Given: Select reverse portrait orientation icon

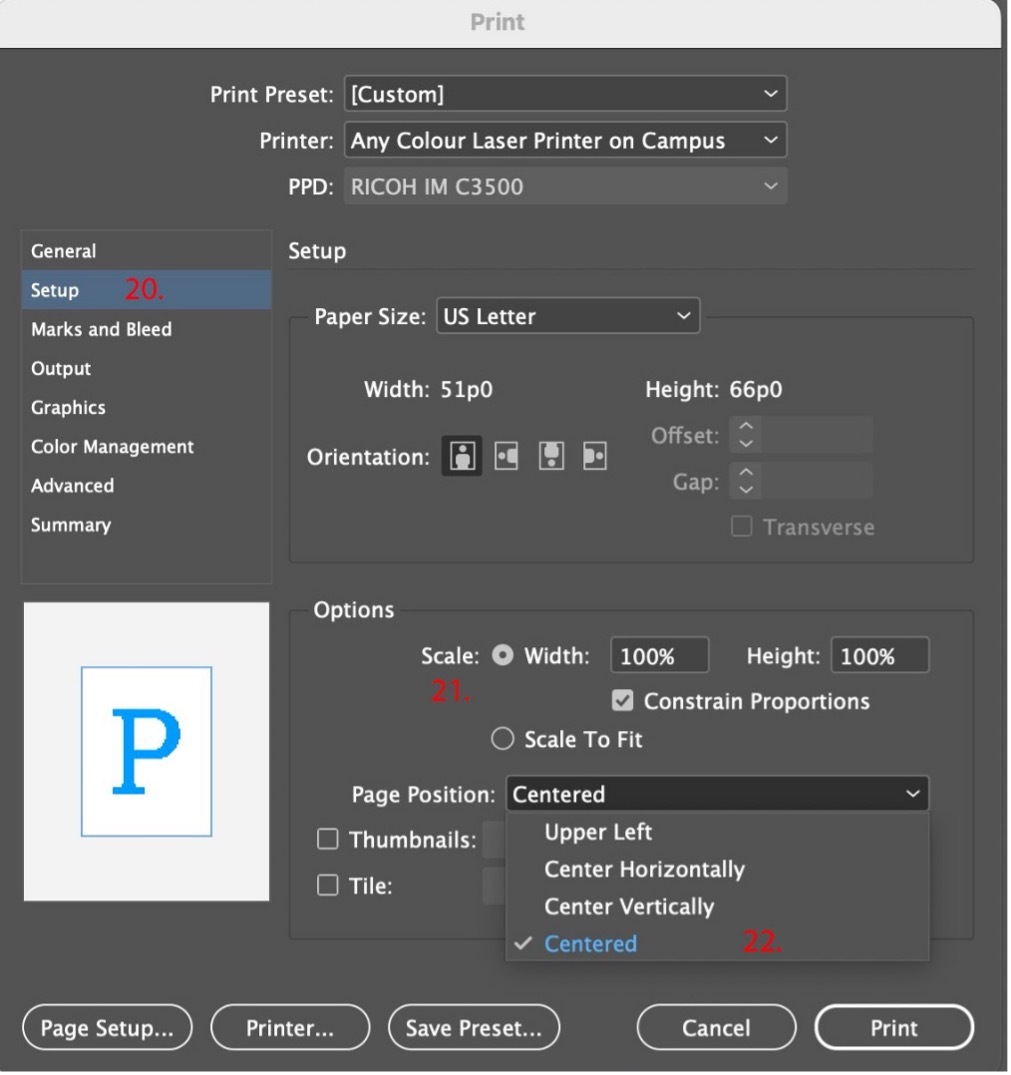Looking at the screenshot, I should [552, 457].
